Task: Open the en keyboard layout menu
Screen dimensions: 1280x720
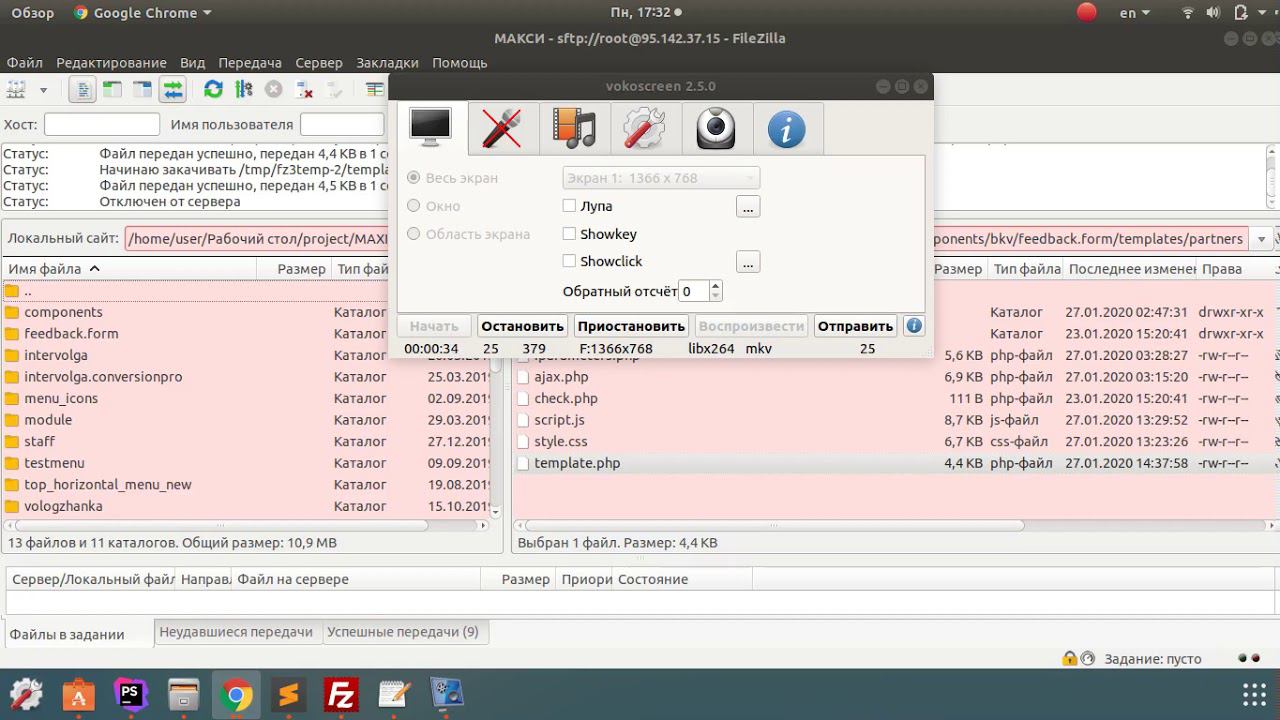Action: [1135, 13]
